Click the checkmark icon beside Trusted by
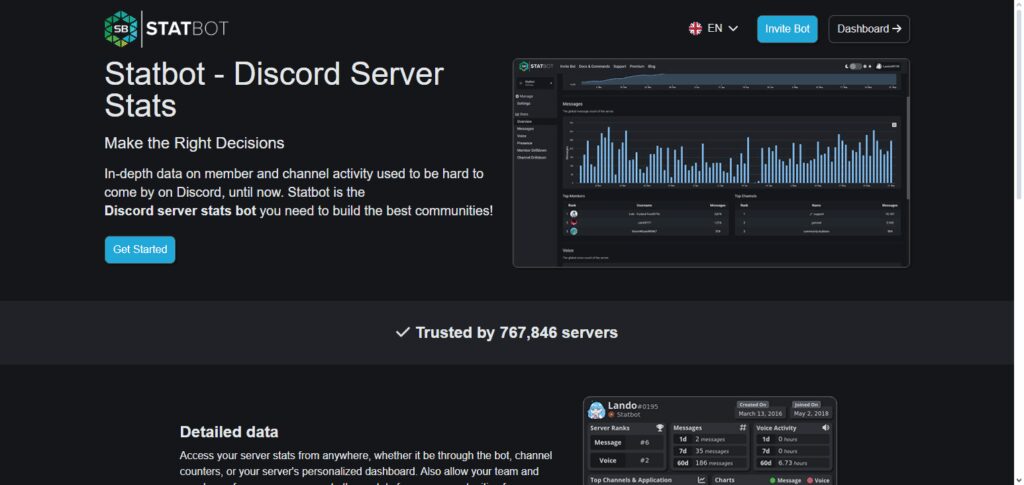 click(x=402, y=333)
